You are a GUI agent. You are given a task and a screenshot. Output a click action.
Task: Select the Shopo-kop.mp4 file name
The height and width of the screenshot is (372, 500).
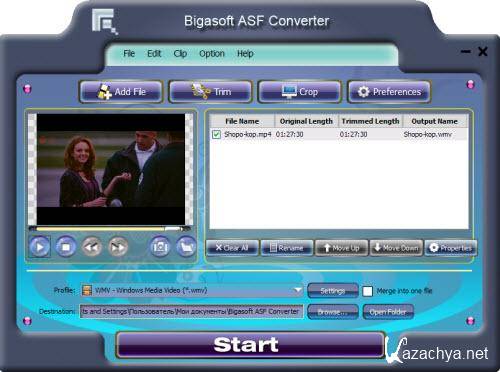(x=248, y=135)
